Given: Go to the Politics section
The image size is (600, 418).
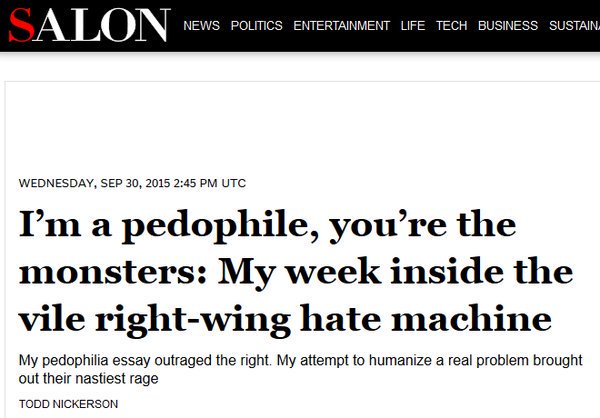Looking at the screenshot, I should (x=256, y=25).
